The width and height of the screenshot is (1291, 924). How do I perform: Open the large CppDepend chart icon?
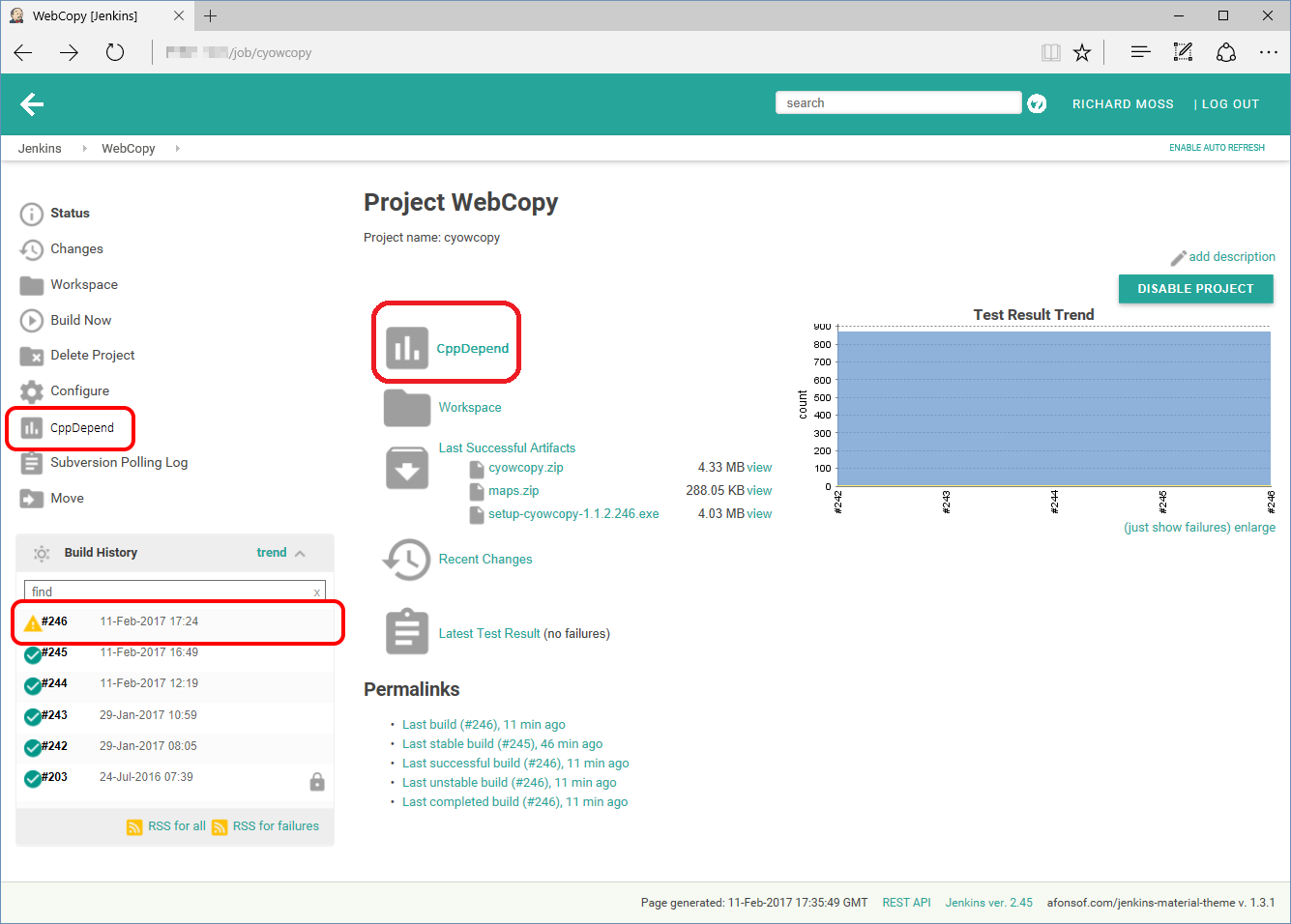[x=407, y=348]
